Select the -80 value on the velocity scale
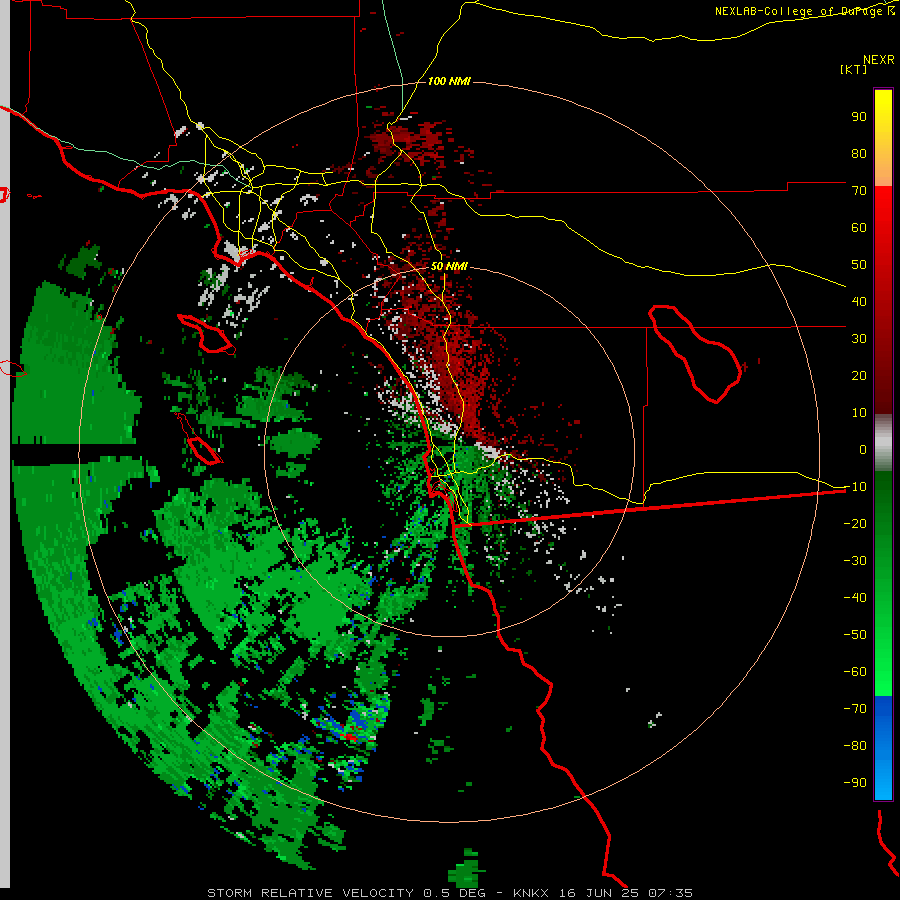Image resolution: width=900 pixels, height=900 pixels. [855, 746]
